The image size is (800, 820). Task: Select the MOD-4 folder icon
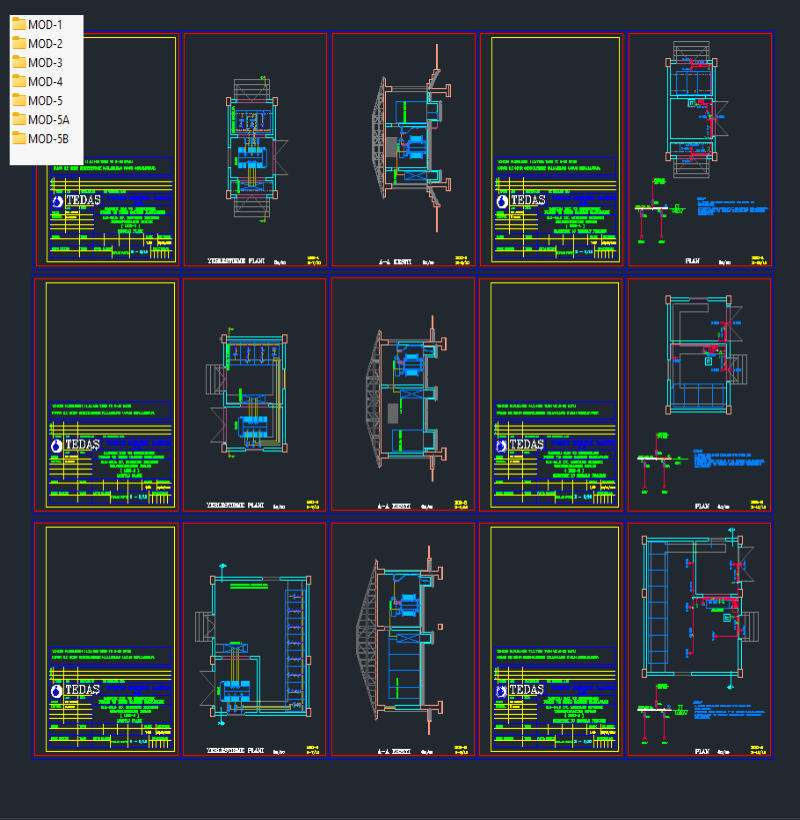(x=19, y=81)
